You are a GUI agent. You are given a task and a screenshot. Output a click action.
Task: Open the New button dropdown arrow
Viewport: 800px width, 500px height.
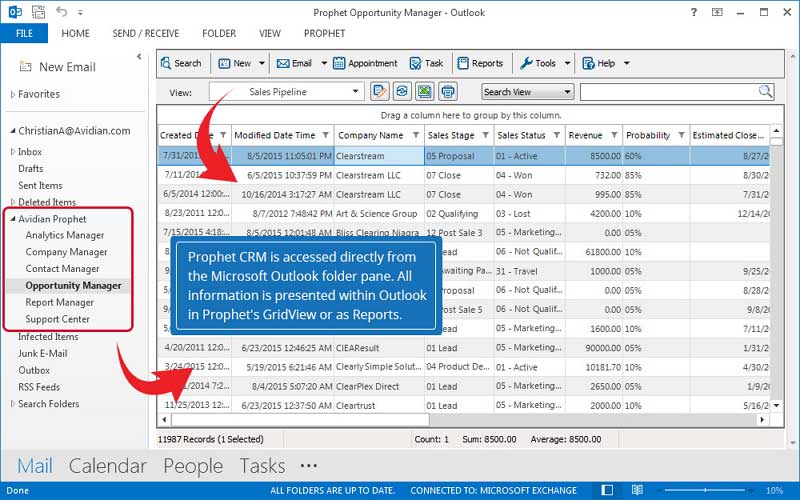tap(262, 63)
